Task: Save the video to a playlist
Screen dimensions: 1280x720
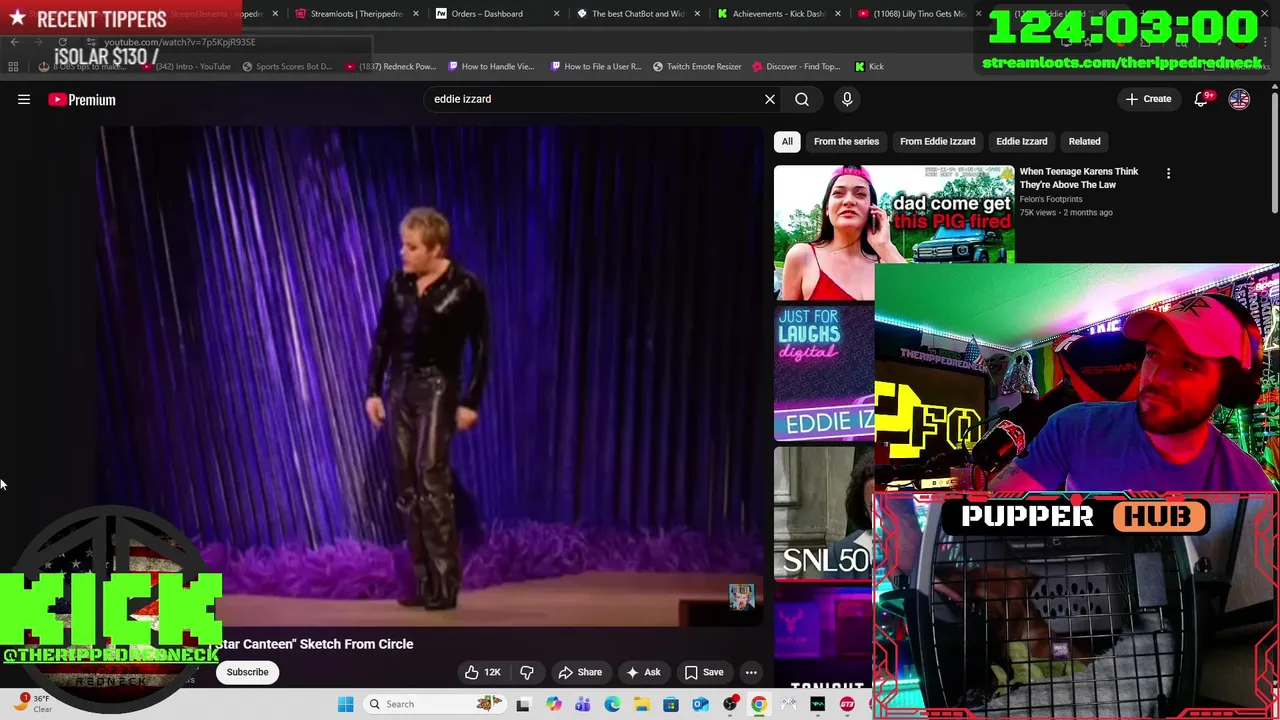Action: [704, 672]
